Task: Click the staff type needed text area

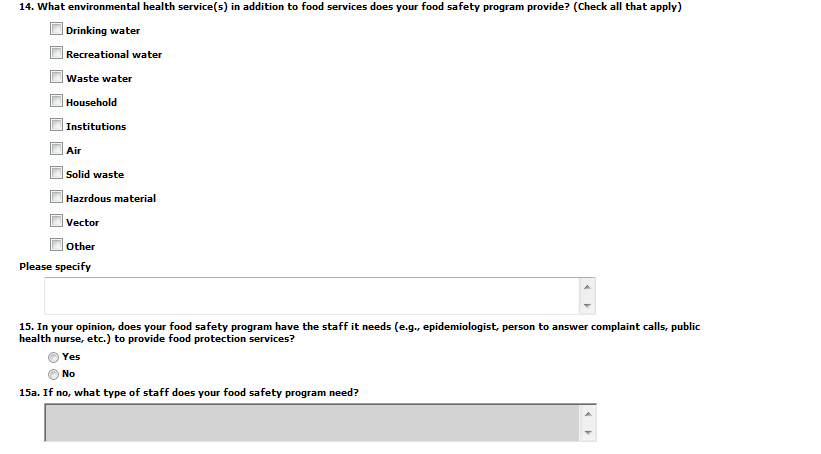Action: click(311, 423)
